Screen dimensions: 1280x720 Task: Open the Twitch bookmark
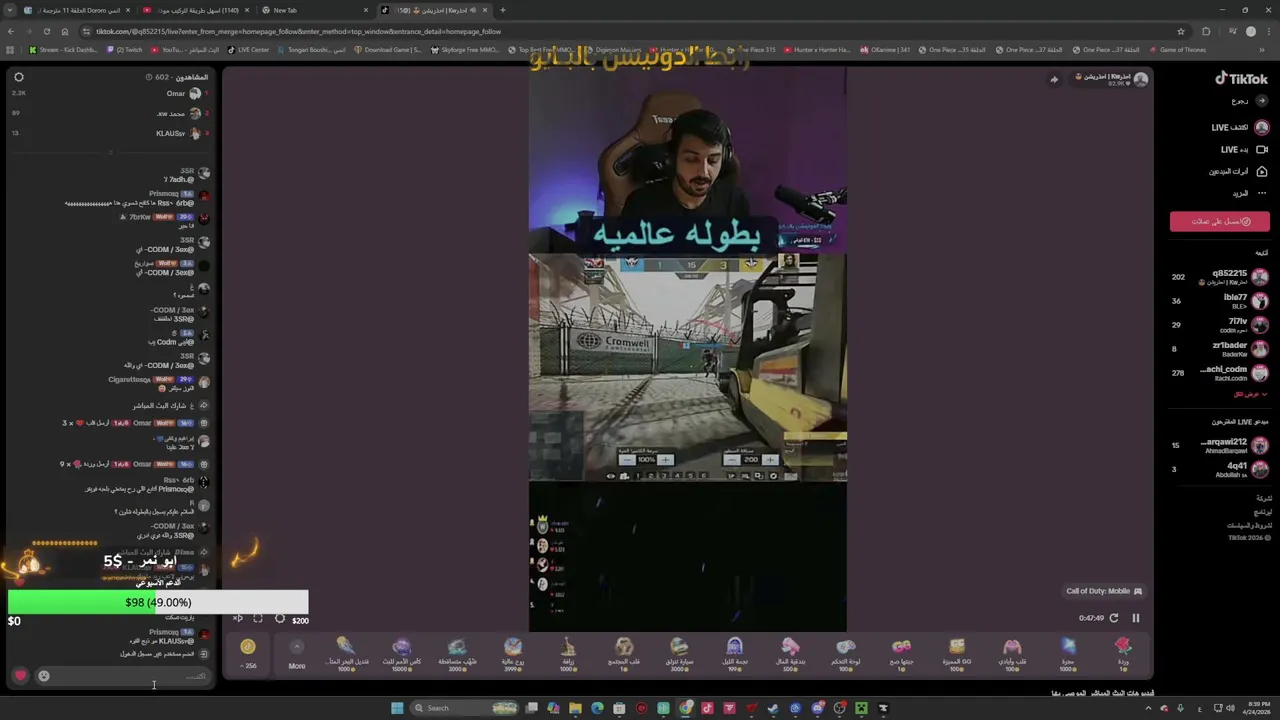coord(125,50)
